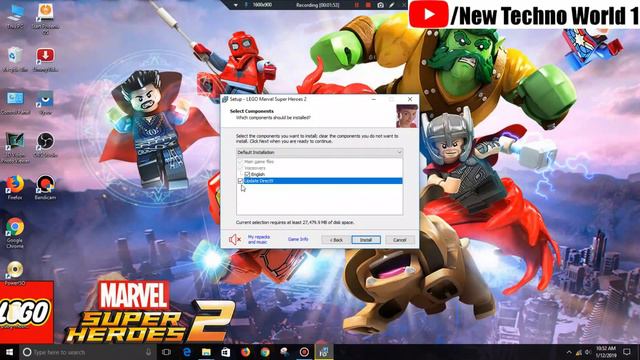The width and height of the screenshot is (640, 360).
Task: Click the repacker avatar image in setup header
Action: 407,116
